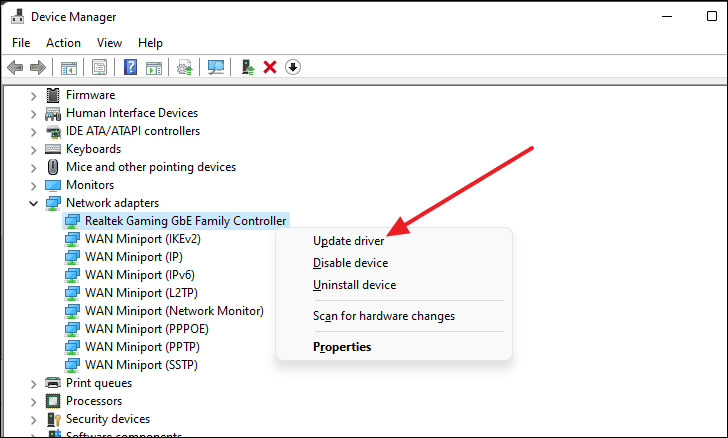Expand the IDE ATA/ATAPI controllers node

(x=33, y=132)
